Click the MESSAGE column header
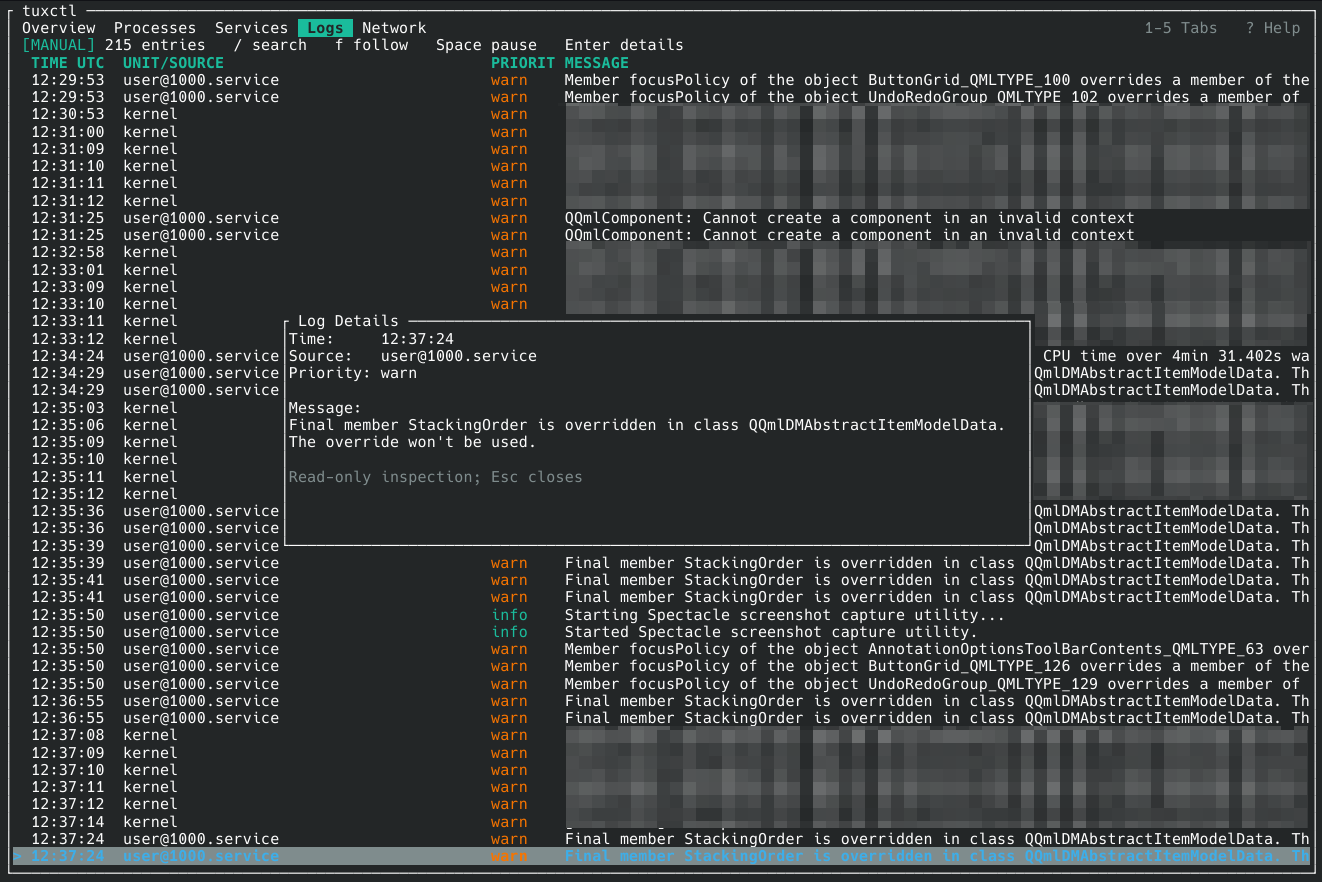 tap(597, 63)
